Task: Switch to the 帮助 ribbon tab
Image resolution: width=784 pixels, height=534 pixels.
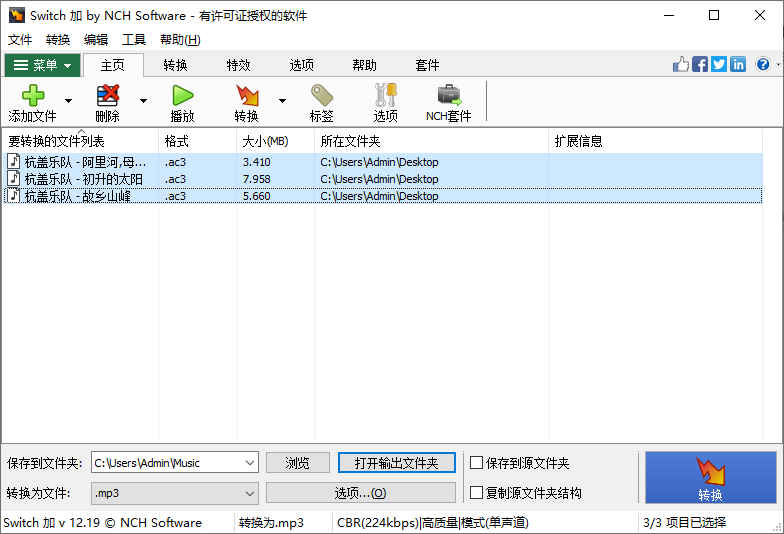Action: [364, 65]
